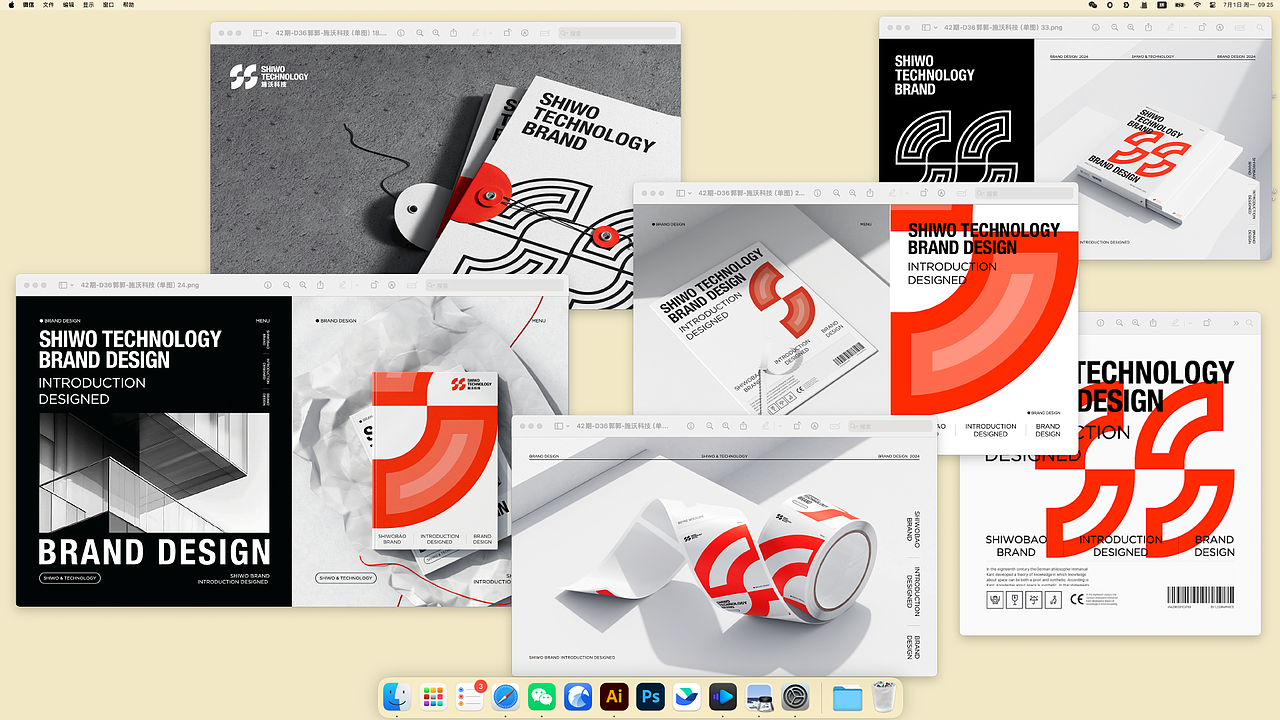Expand sidebar view chevron in 33.png window
The width and height of the screenshot is (1280, 720).
pyautogui.click(x=936, y=27)
